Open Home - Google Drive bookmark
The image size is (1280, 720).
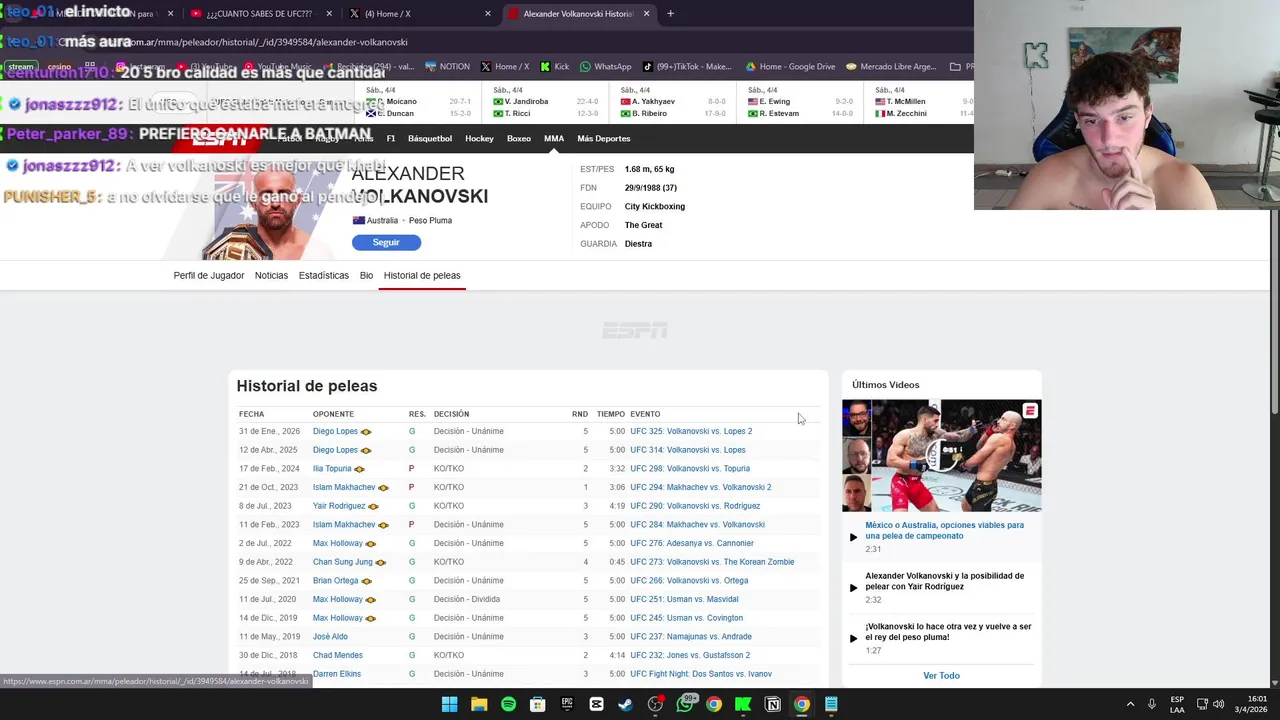coord(790,67)
